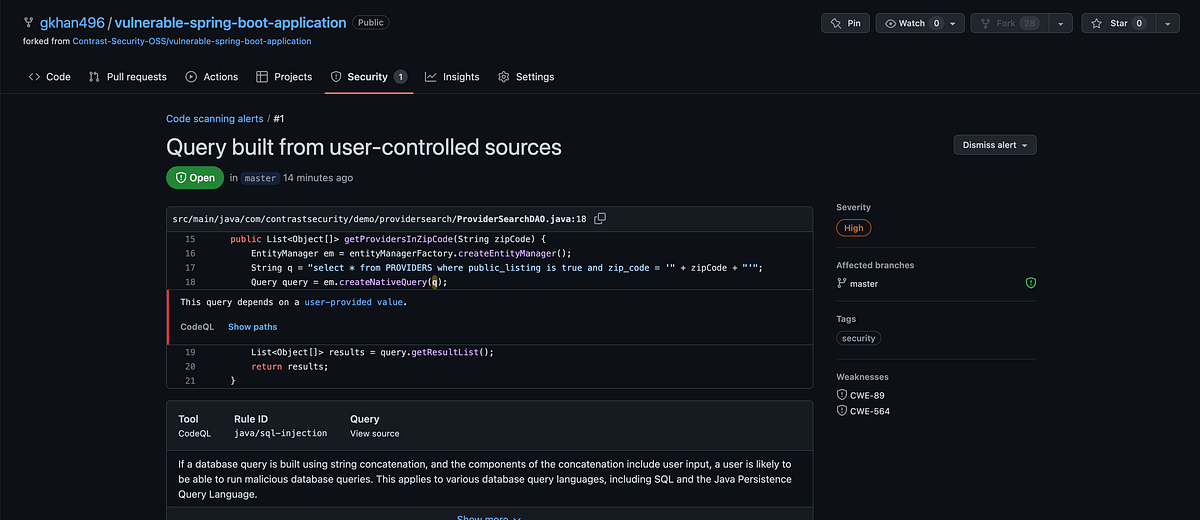
Task: Click shield icon next to CWE-89
Action: (841, 395)
